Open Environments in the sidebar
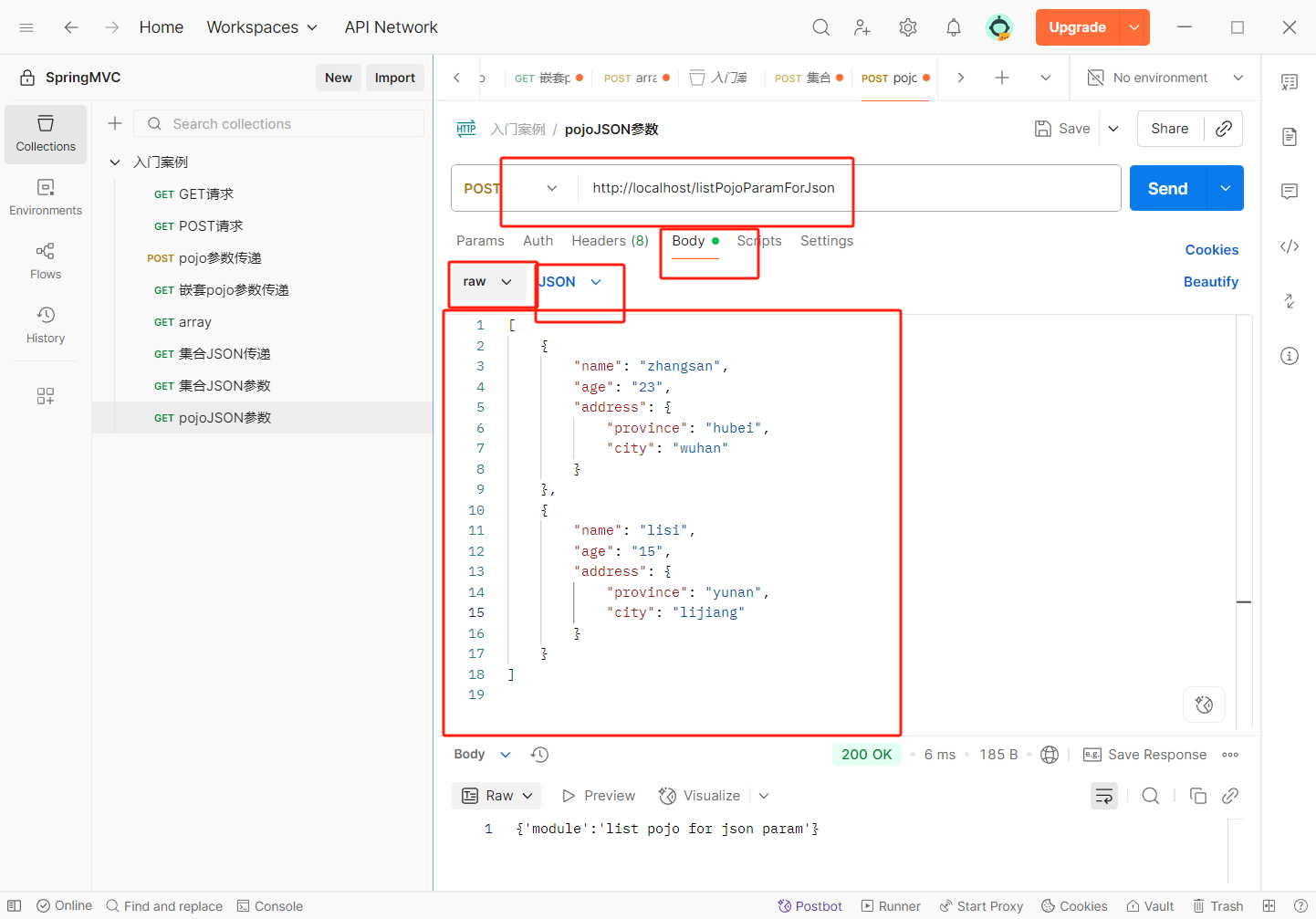This screenshot has height=919, width=1316. pyautogui.click(x=46, y=197)
